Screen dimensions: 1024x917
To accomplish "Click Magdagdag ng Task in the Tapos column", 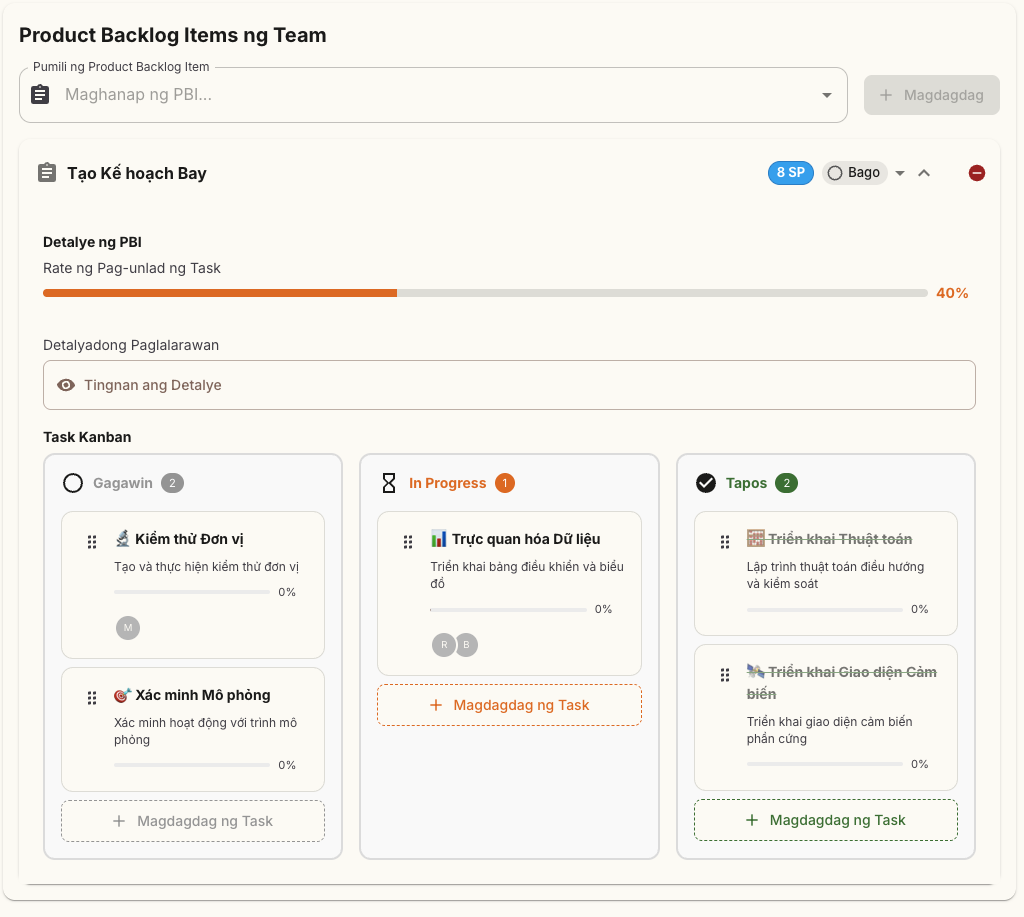I will tap(825, 819).
